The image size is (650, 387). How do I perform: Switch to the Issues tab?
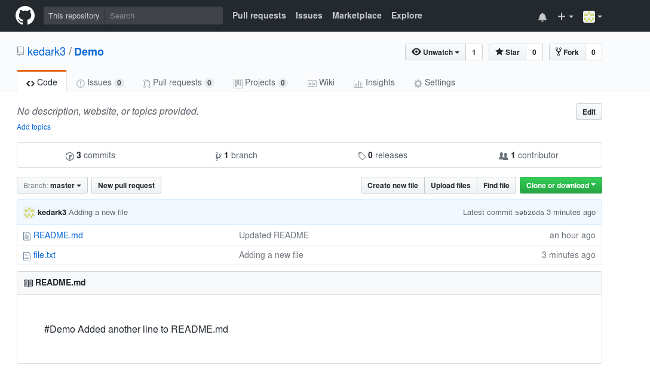click(99, 82)
